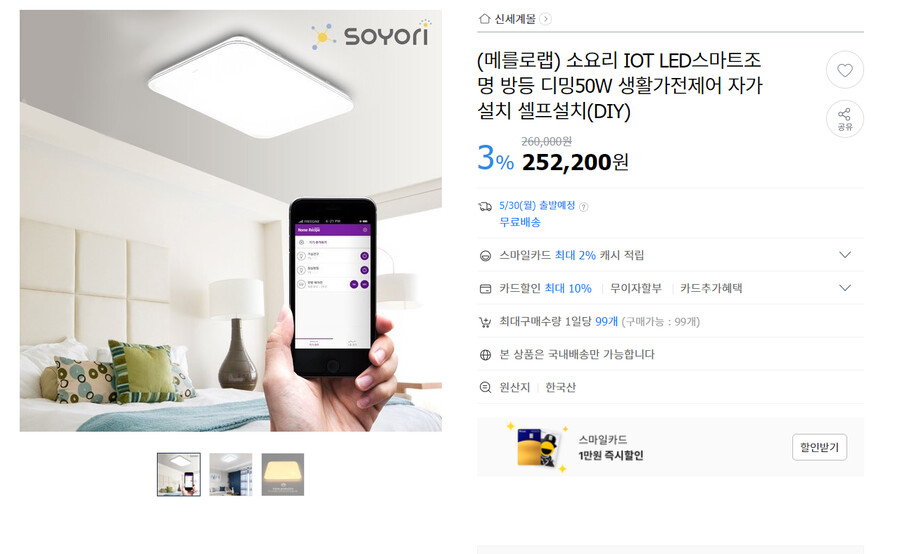Click the cart icon by 최대구매수량

click(x=485, y=322)
